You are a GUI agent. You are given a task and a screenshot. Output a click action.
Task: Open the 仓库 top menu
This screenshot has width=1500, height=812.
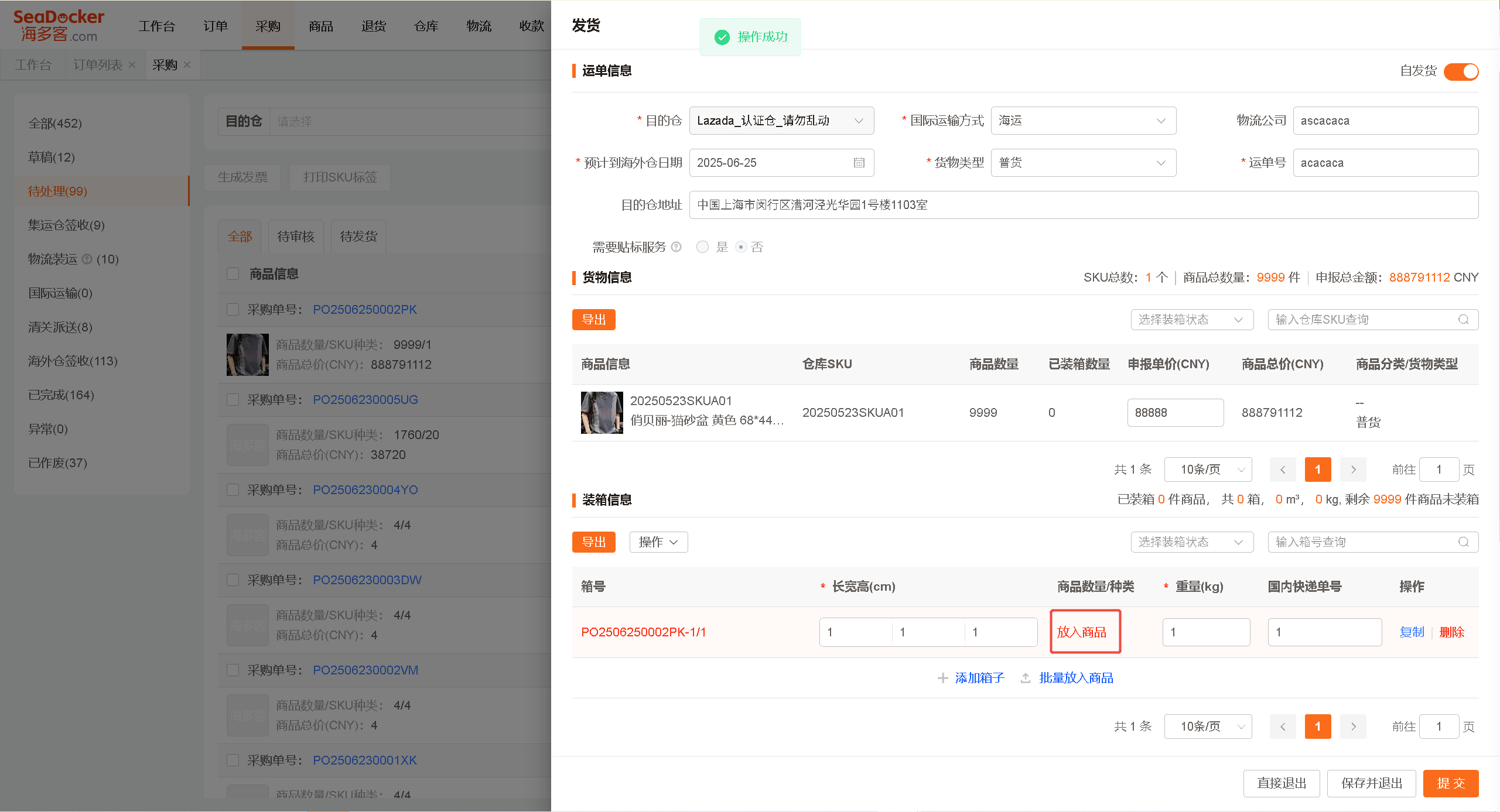tap(426, 26)
